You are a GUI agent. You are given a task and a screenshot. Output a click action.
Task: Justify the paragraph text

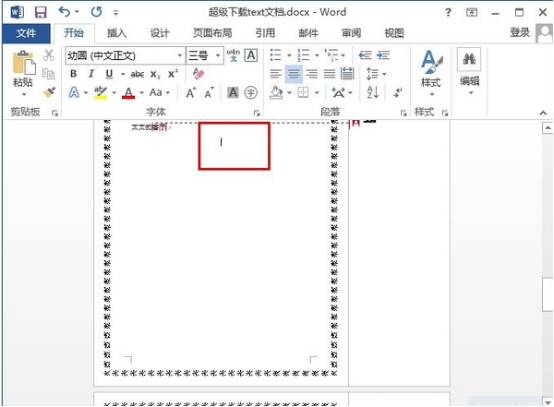coord(330,74)
